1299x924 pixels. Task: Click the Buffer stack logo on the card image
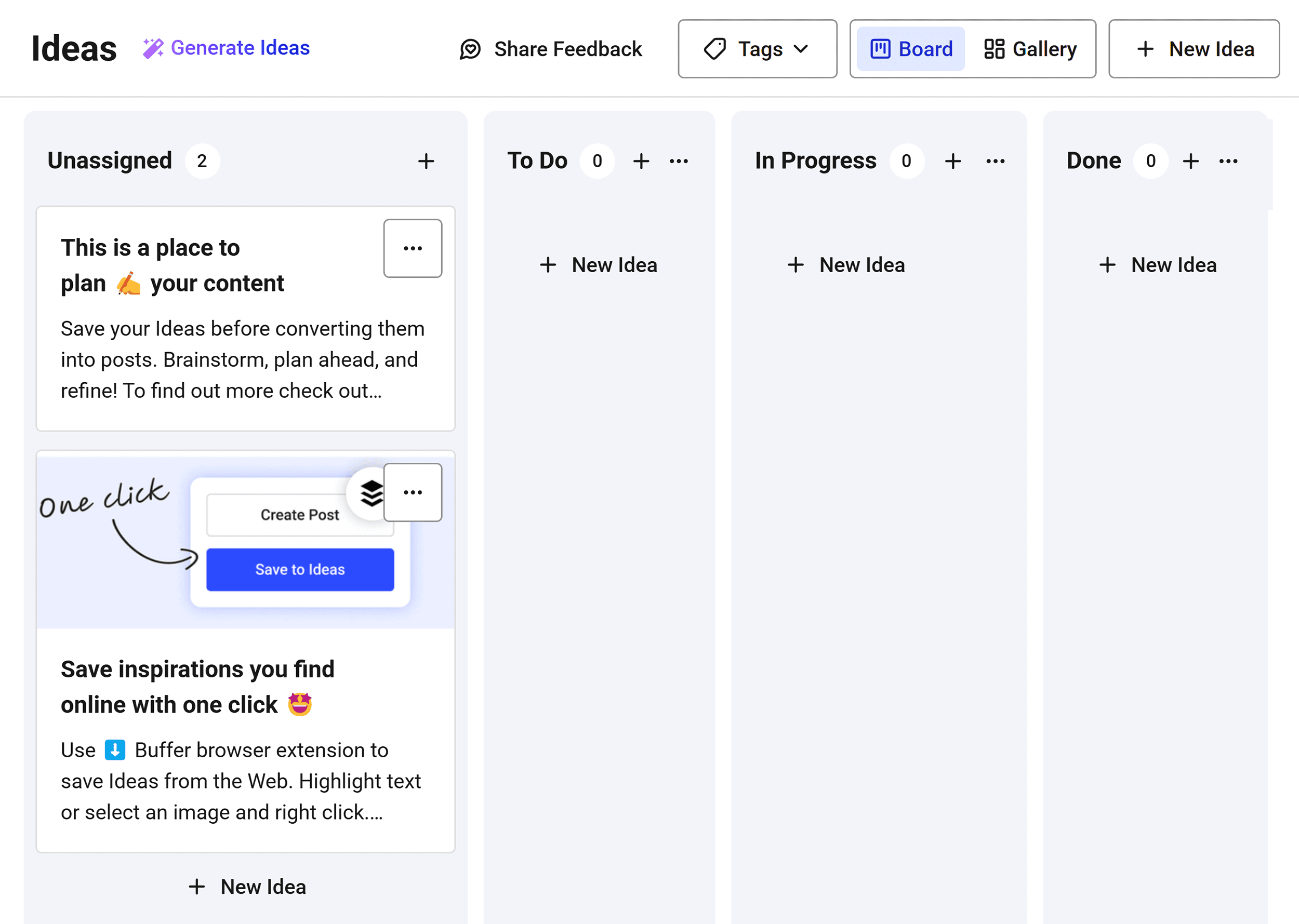tap(371, 493)
